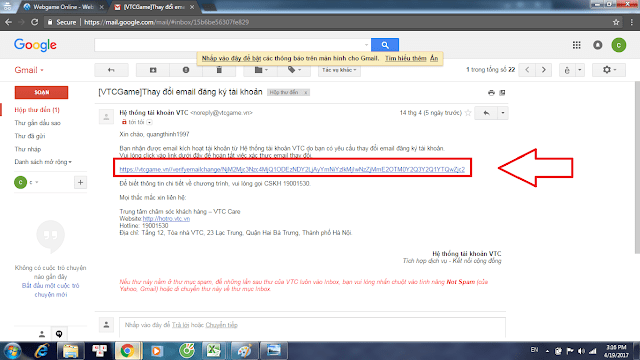The width and height of the screenshot is (640, 360).
Task: Click 'Tìm hiểu thêm' in notification bar
Action: [x=406, y=58]
